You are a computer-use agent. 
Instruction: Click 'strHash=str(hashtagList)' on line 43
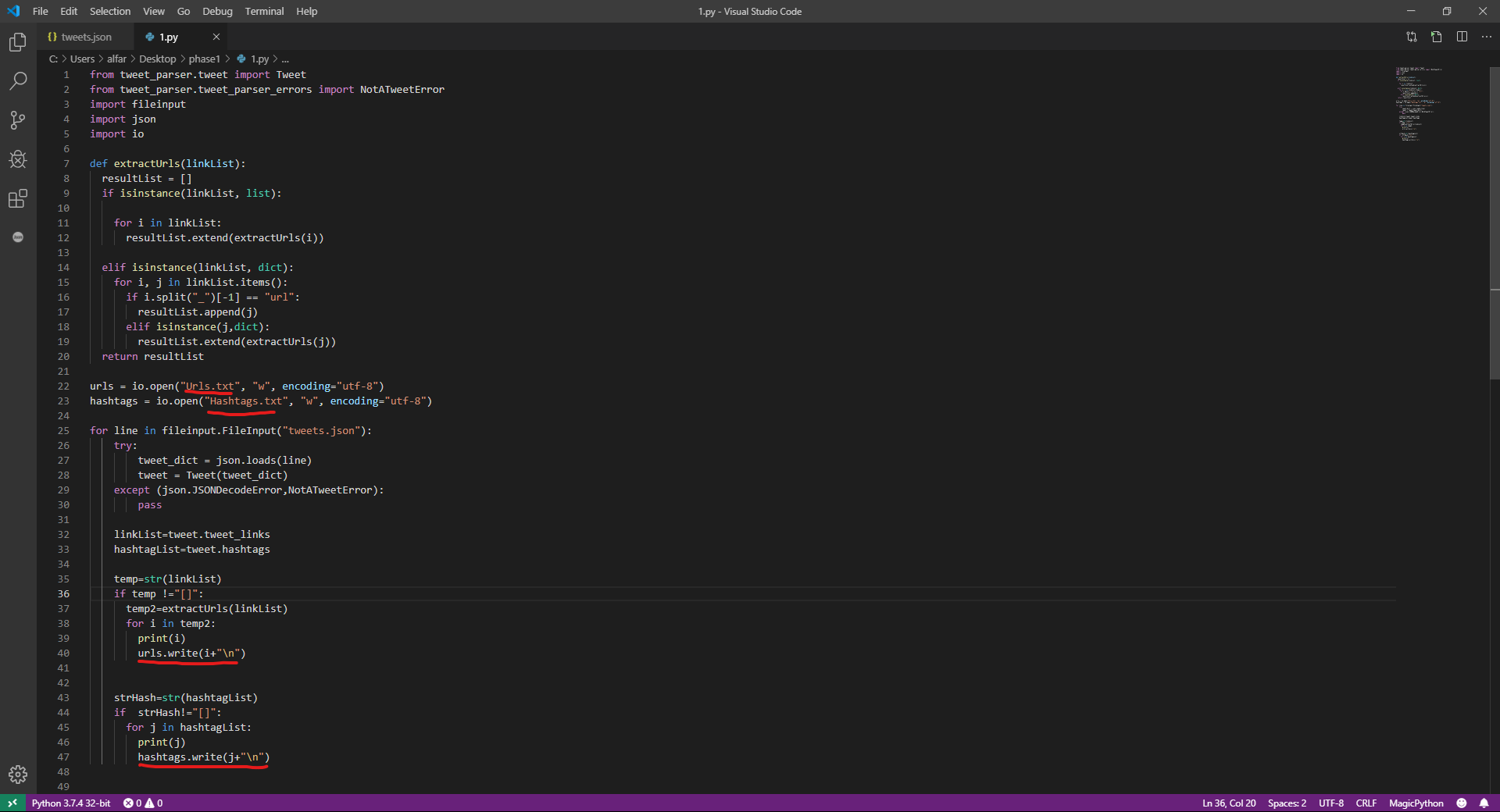coord(186,697)
